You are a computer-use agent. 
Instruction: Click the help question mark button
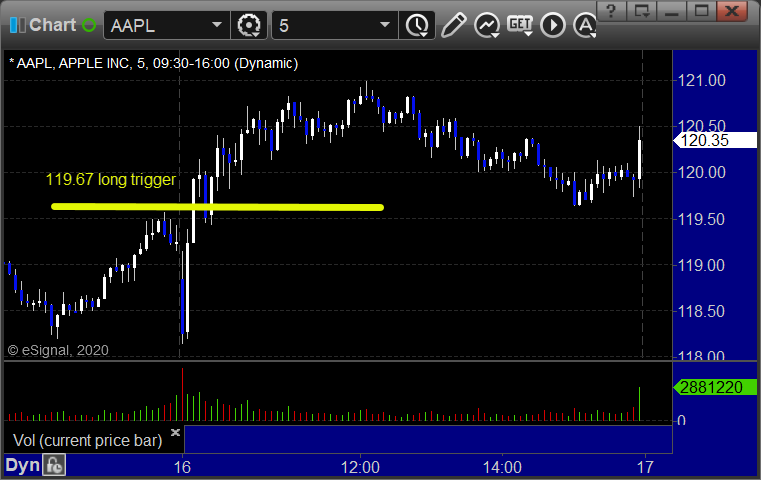click(x=611, y=11)
